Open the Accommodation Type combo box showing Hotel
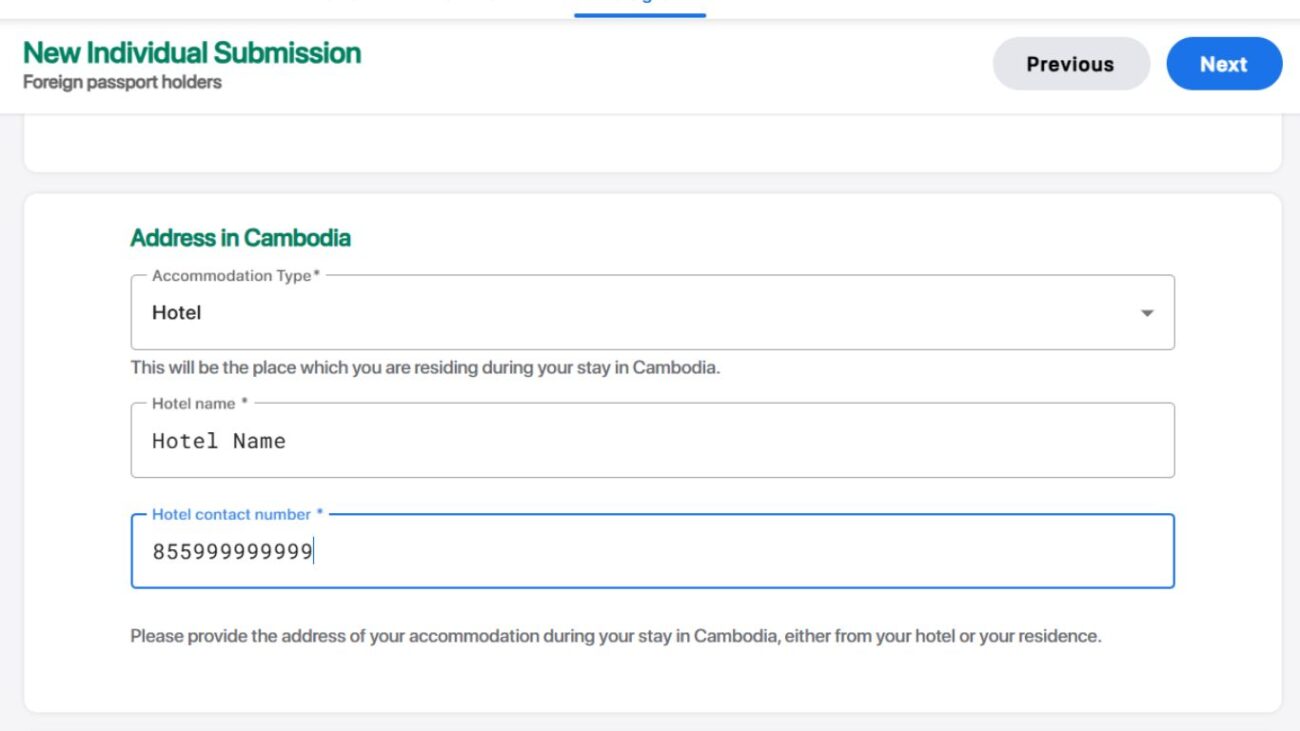The image size is (1300, 731). point(640,313)
